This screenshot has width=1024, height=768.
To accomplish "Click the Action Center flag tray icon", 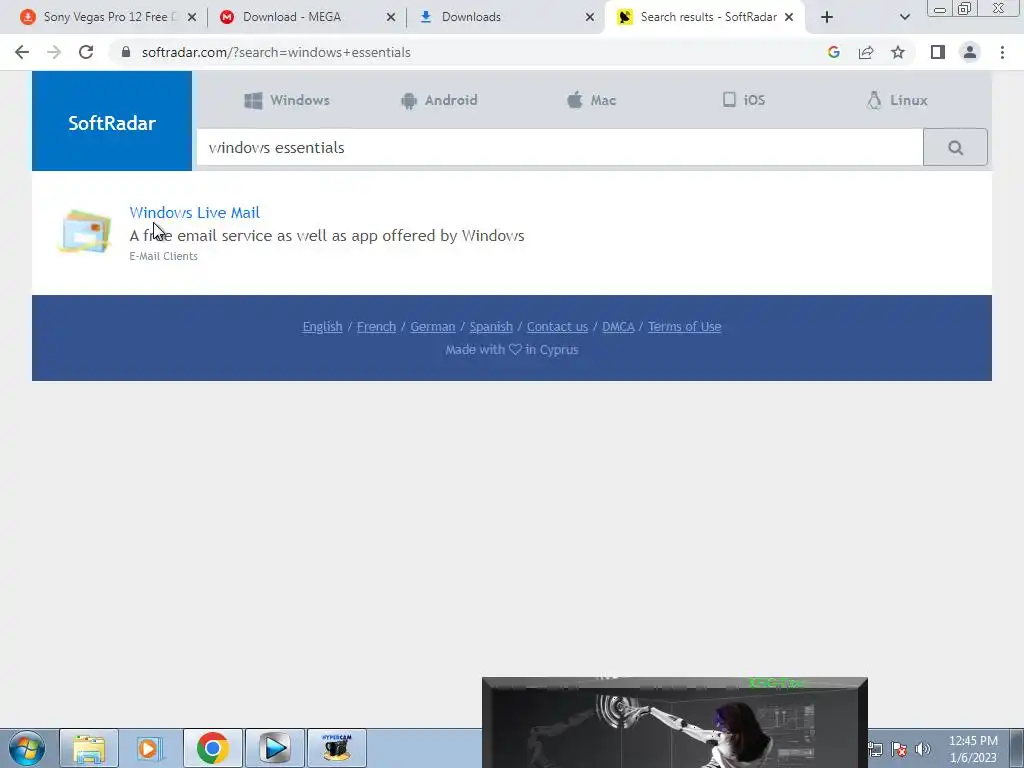I will coord(899,749).
